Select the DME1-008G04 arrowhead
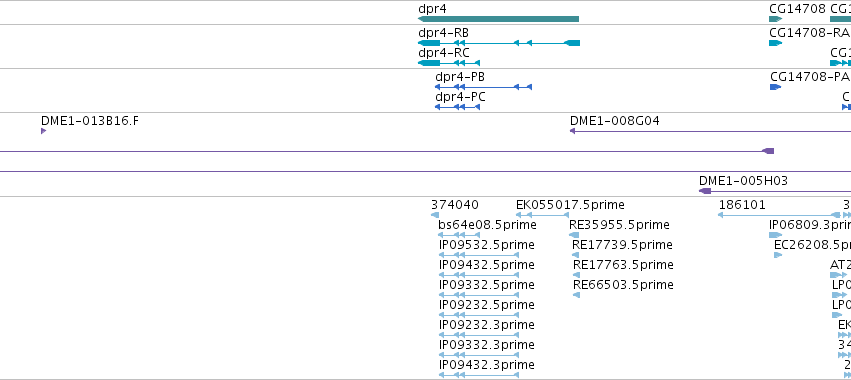 click(573, 131)
